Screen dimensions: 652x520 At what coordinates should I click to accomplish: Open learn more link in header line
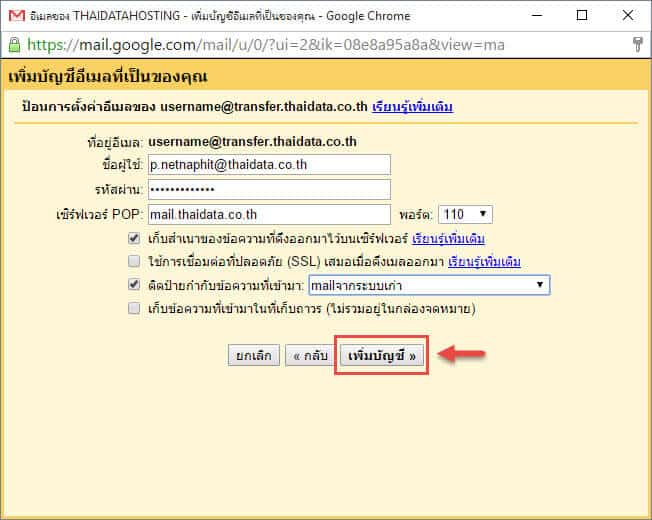point(412,107)
